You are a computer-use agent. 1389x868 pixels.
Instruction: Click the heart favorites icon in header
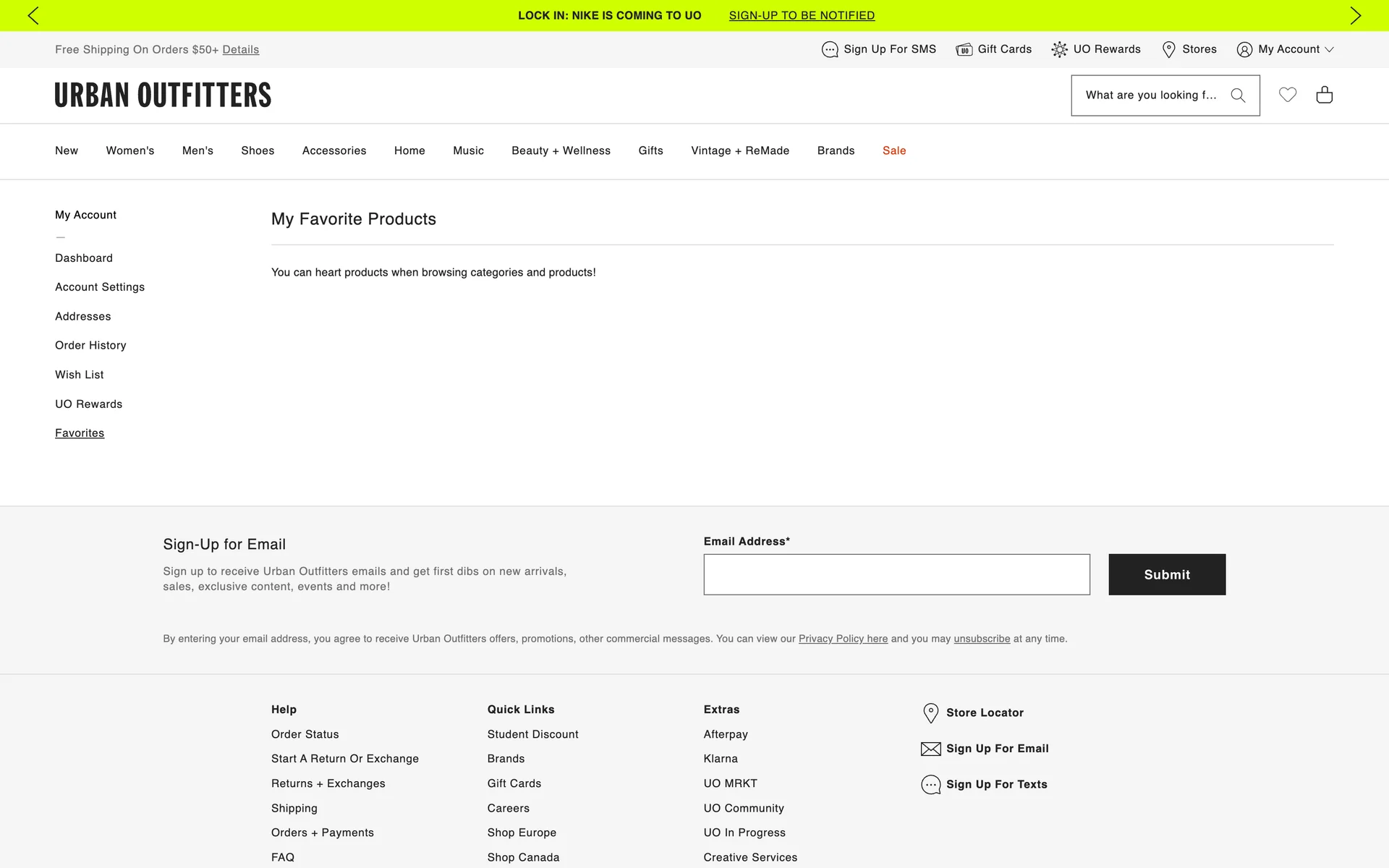[1287, 95]
